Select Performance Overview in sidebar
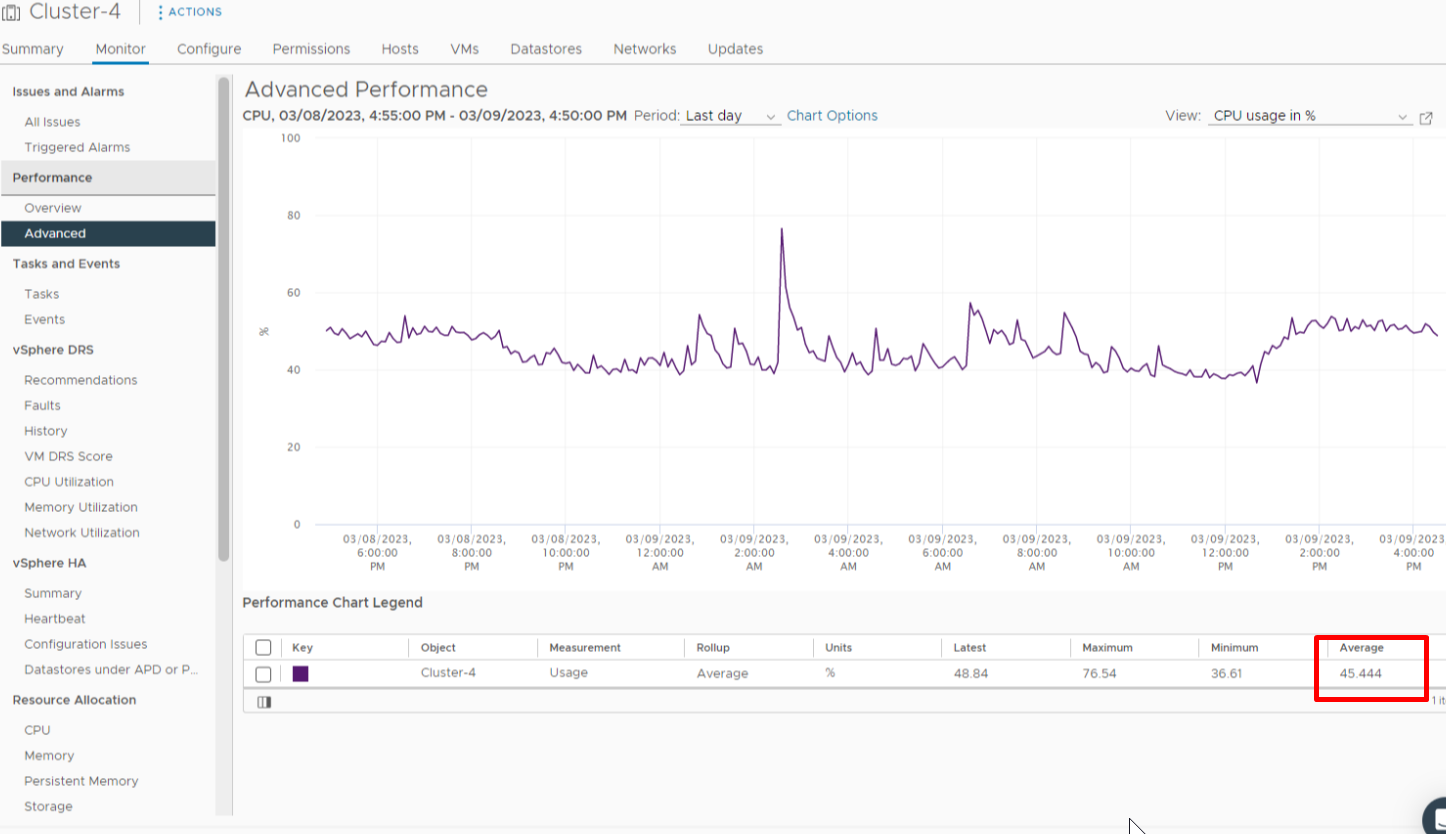1446x834 pixels. [x=53, y=208]
